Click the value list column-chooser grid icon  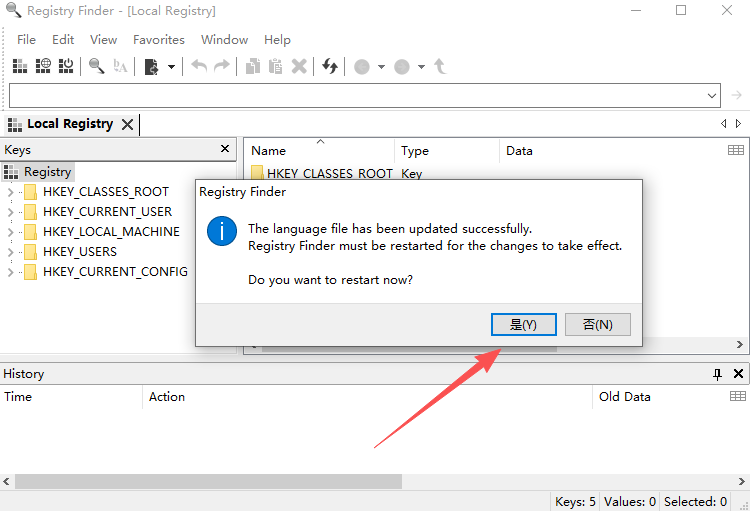coord(736,150)
